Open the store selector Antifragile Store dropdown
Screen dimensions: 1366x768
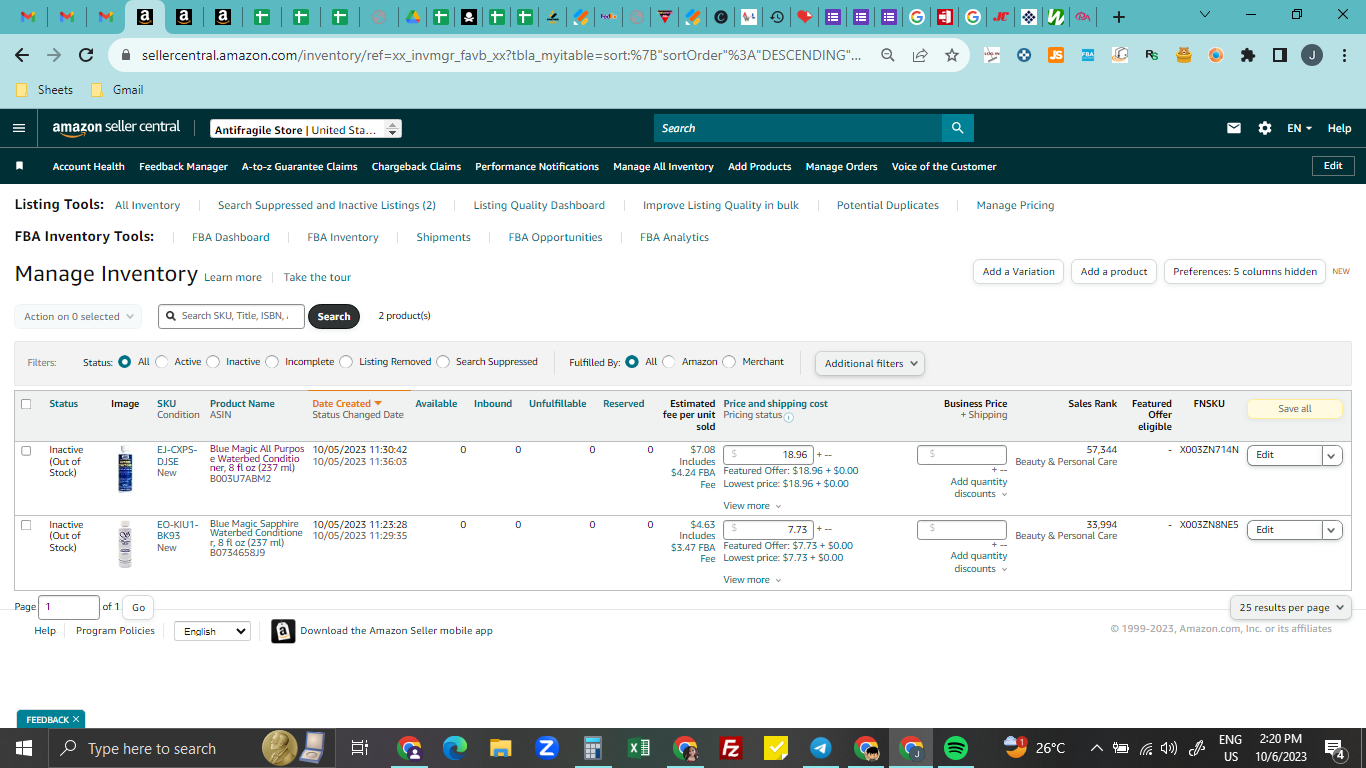(306, 129)
